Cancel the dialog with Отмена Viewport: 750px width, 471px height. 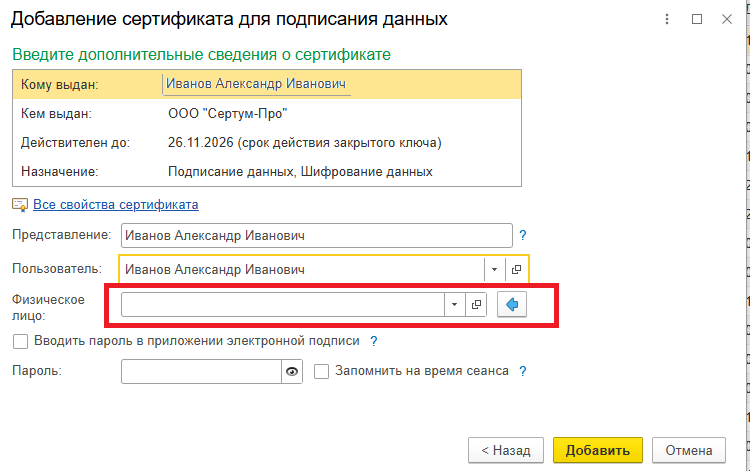point(688,450)
